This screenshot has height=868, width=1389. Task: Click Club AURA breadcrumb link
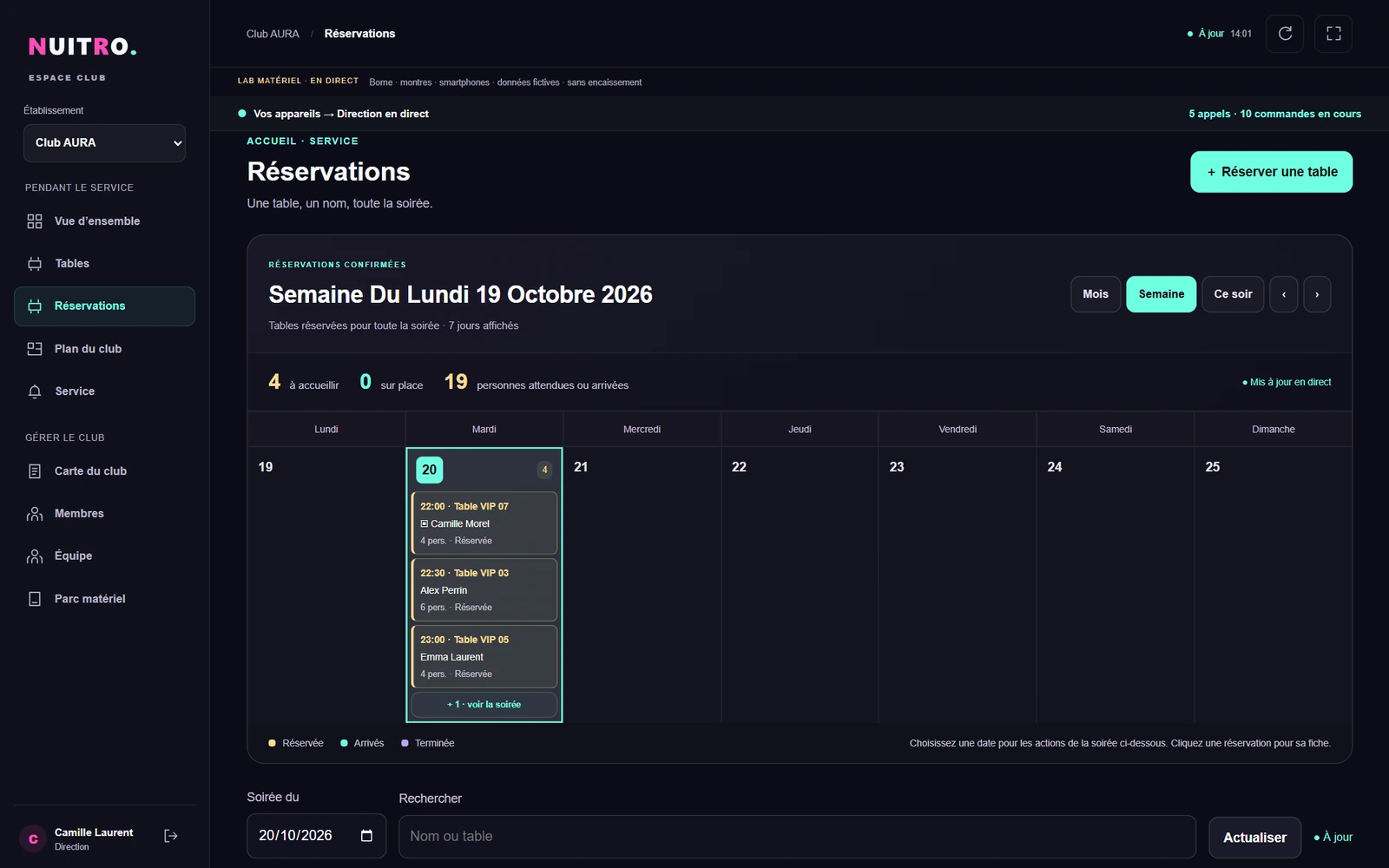[273, 34]
